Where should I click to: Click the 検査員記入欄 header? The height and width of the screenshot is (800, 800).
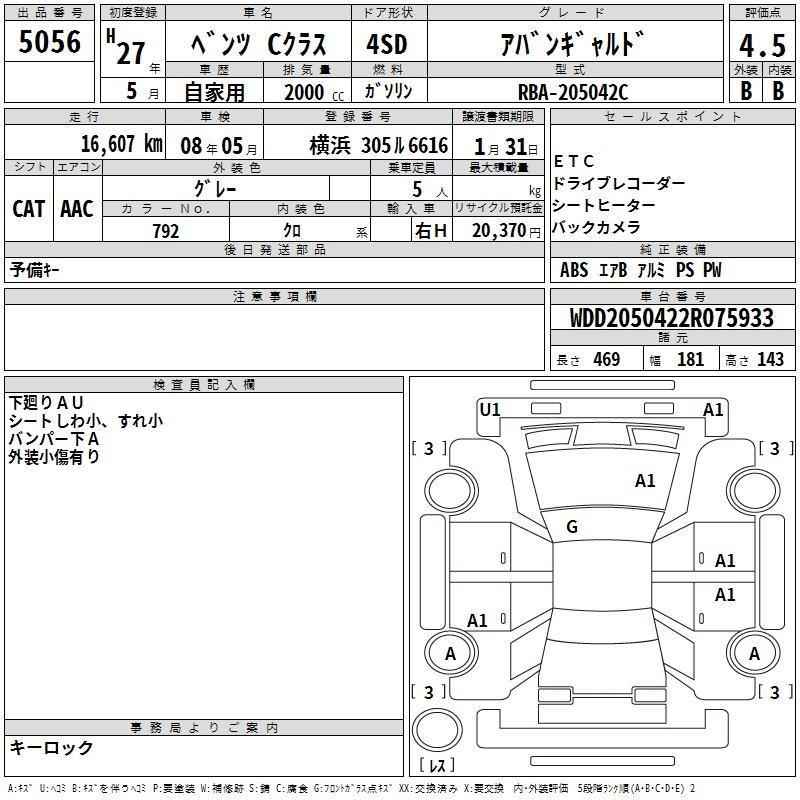[204, 385]
